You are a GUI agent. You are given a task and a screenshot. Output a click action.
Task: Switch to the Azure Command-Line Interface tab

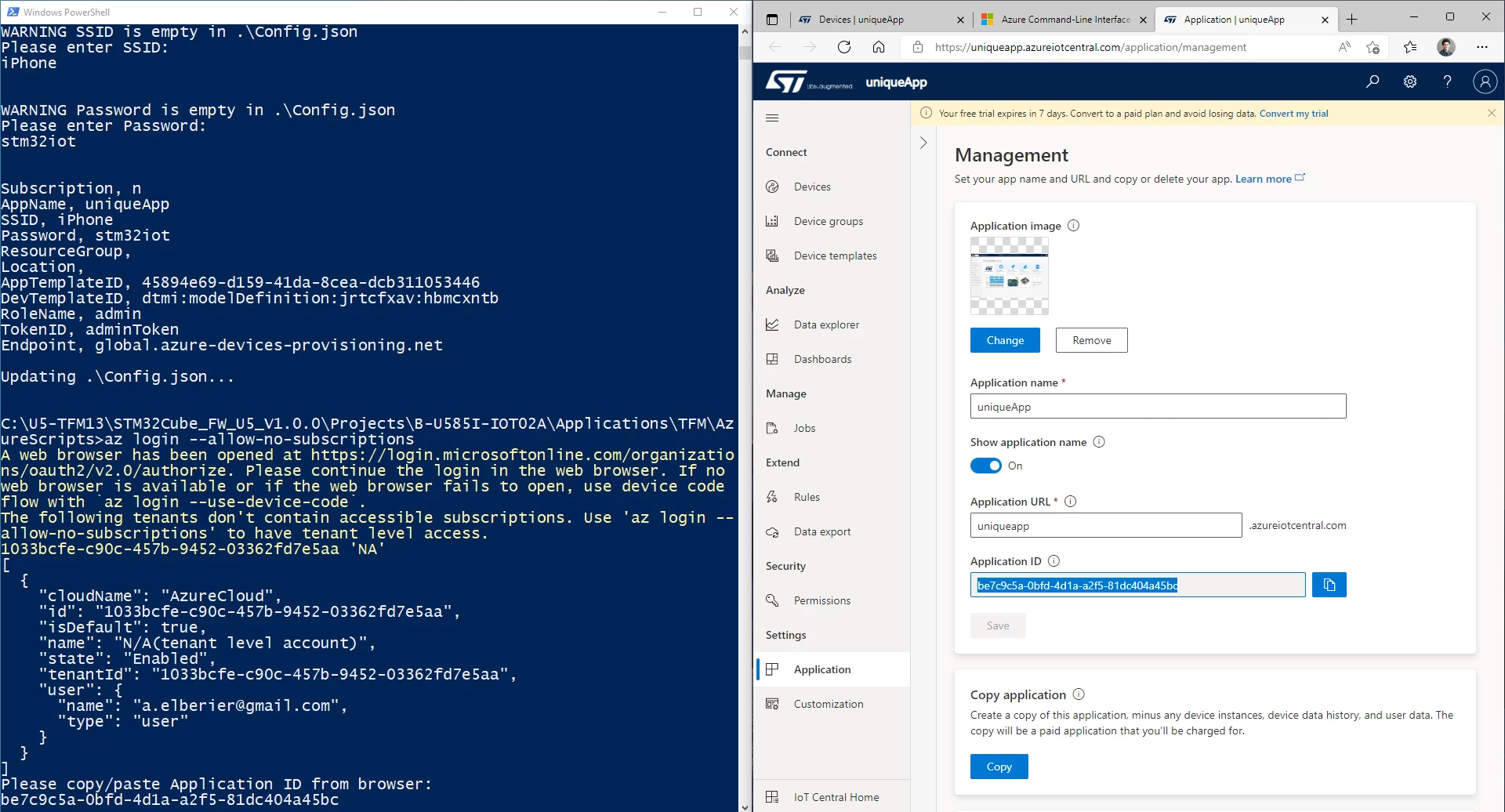(x=1064, y=20)
